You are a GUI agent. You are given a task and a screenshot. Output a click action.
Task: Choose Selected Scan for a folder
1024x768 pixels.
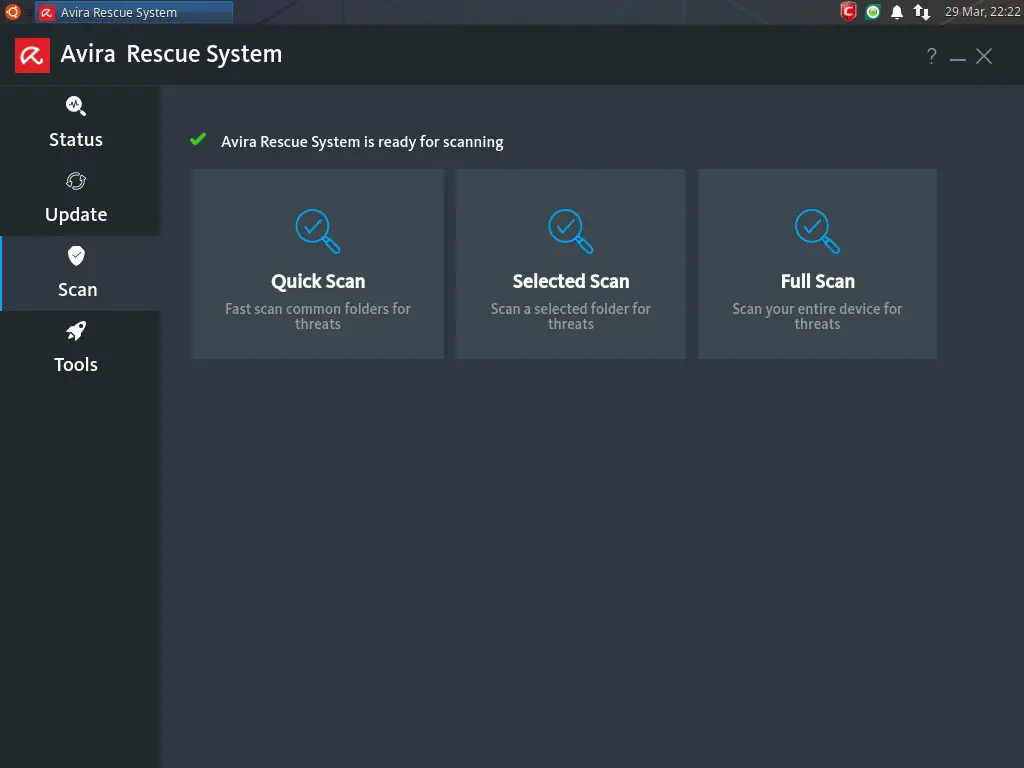click(571, 281)
